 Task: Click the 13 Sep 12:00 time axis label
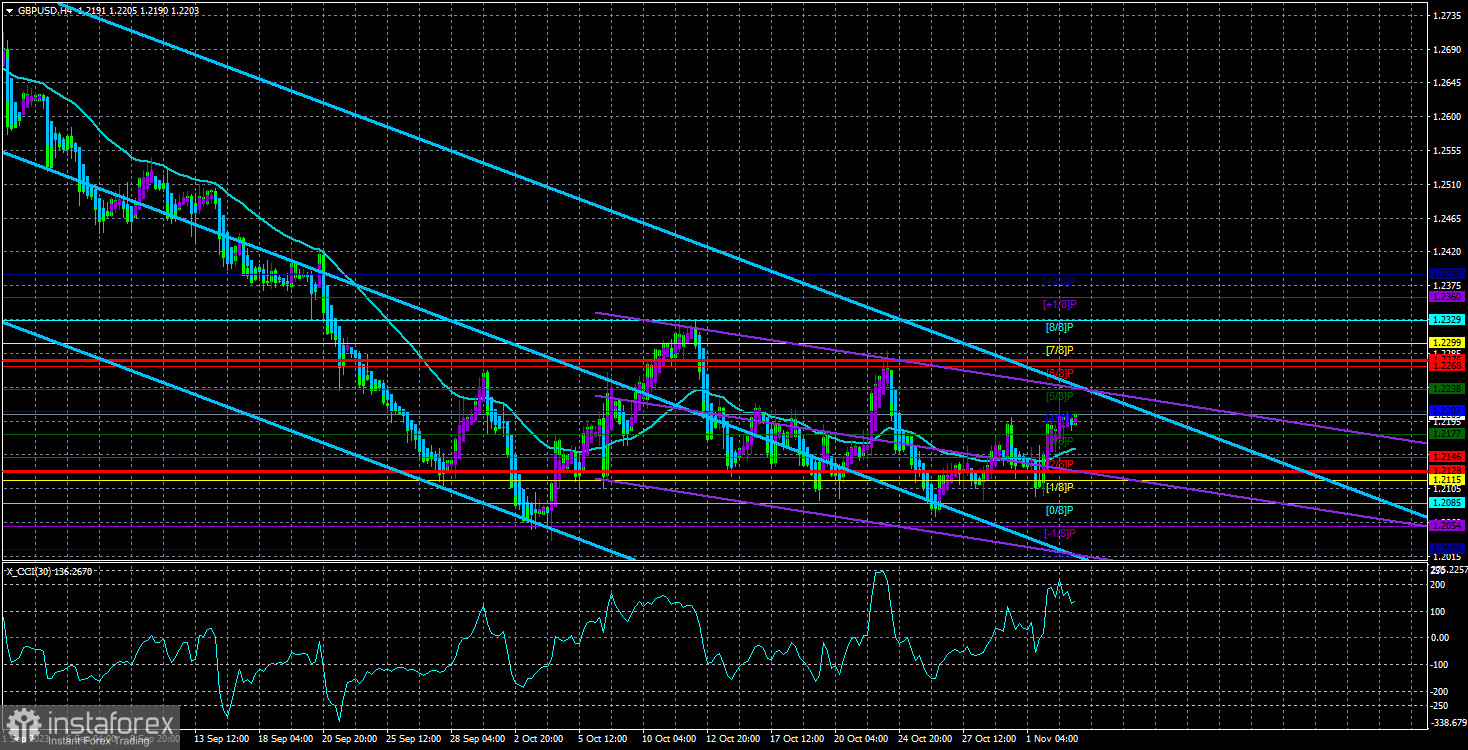[223, 739]
